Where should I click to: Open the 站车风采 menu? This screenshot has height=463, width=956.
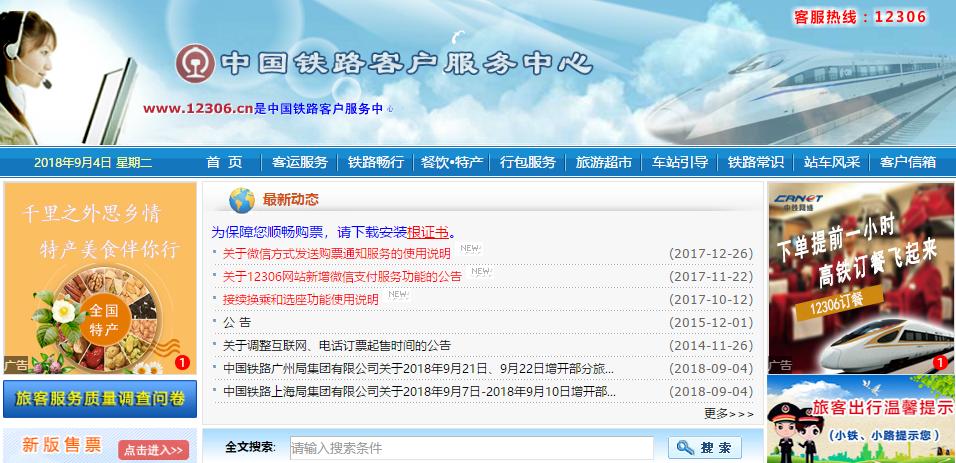coord(832,162)
